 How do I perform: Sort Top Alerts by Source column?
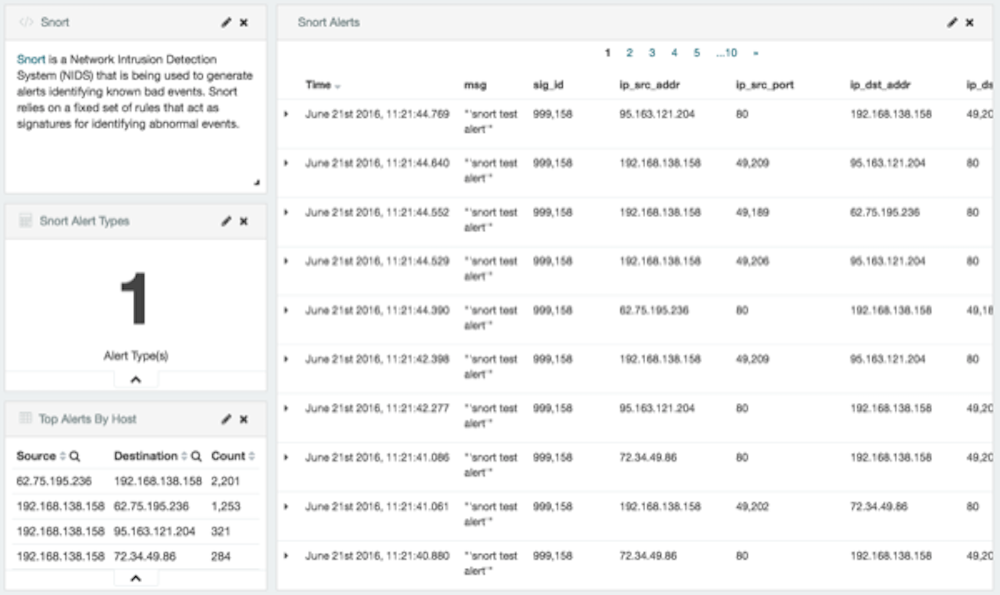[x=62, y=456]
